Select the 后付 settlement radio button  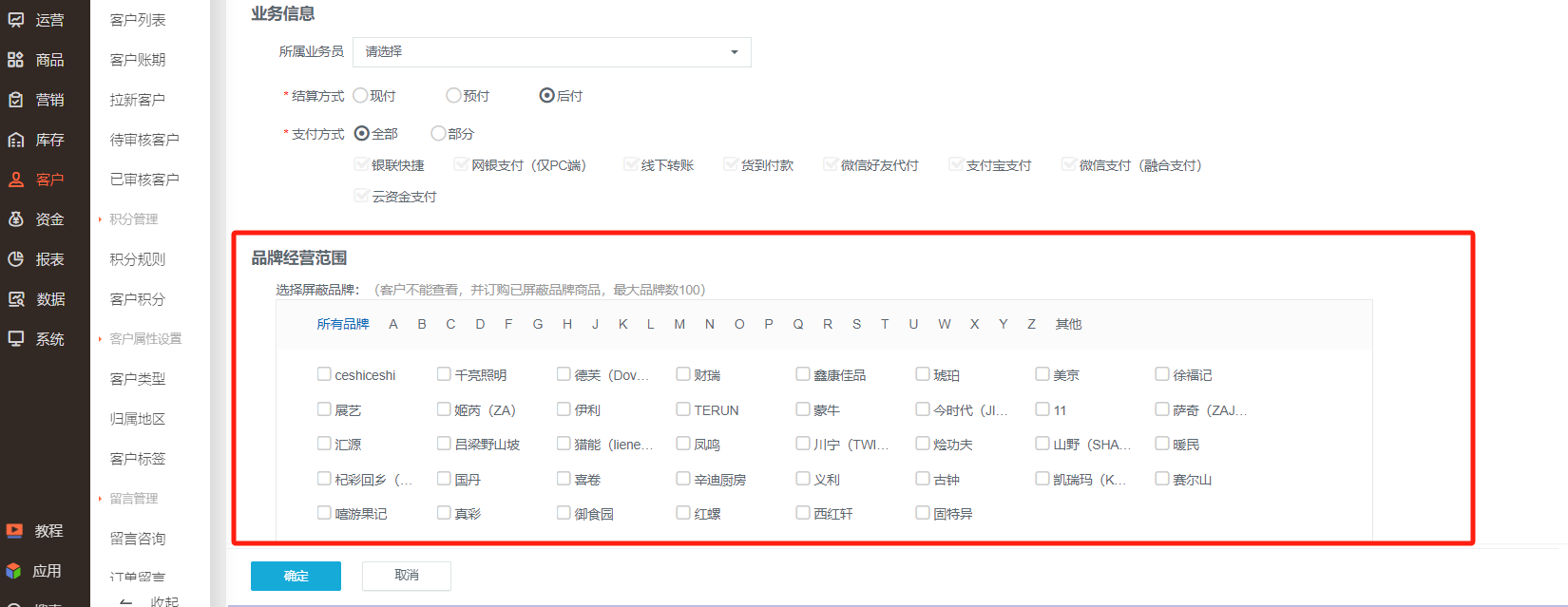546,95
